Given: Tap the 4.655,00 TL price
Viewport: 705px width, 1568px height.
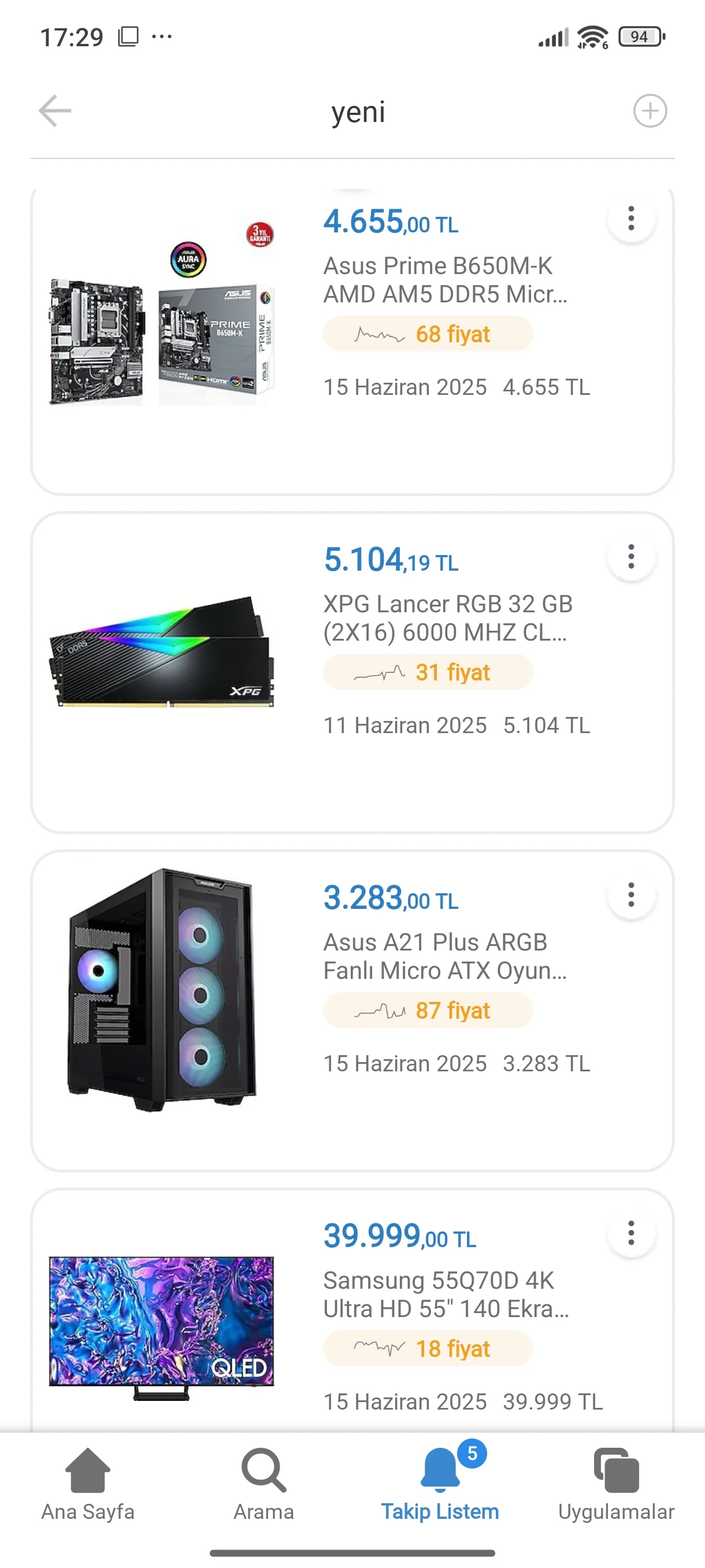Looking at the screenshot, I should [x=391, y=222].
